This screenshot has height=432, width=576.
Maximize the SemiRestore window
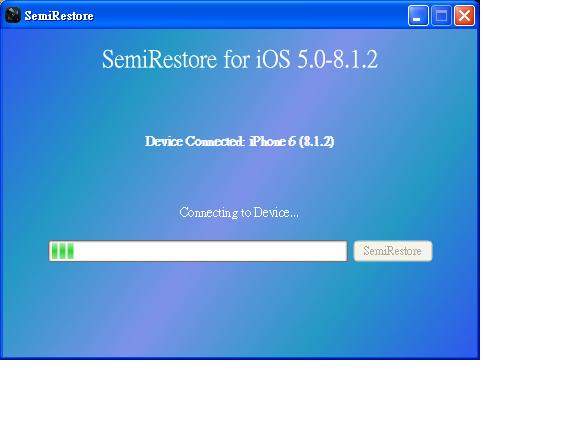click(441, 16)
